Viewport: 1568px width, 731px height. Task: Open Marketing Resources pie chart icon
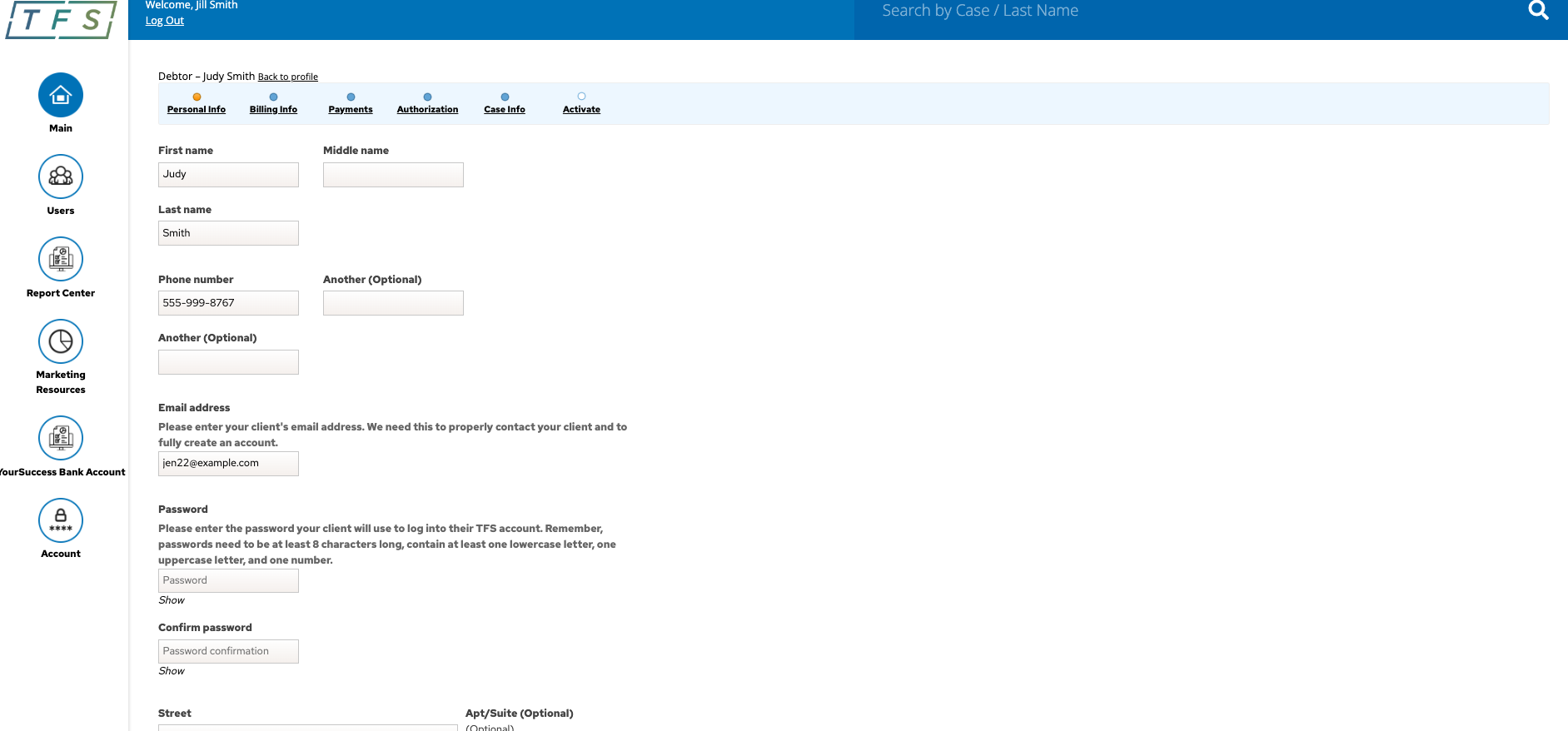point(61,341)
